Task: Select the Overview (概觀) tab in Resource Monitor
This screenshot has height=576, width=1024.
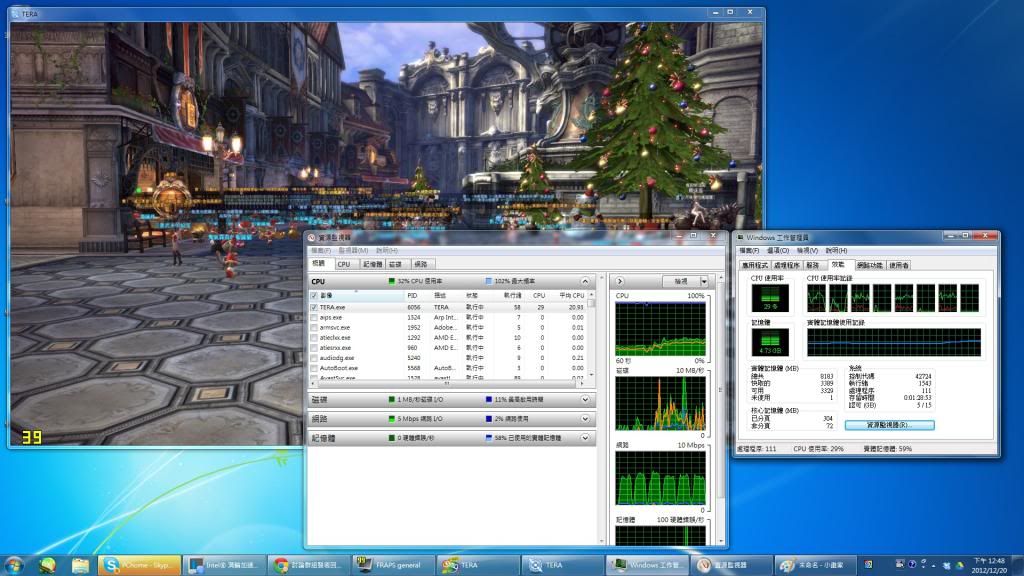Action: click(x=319, y=263)
